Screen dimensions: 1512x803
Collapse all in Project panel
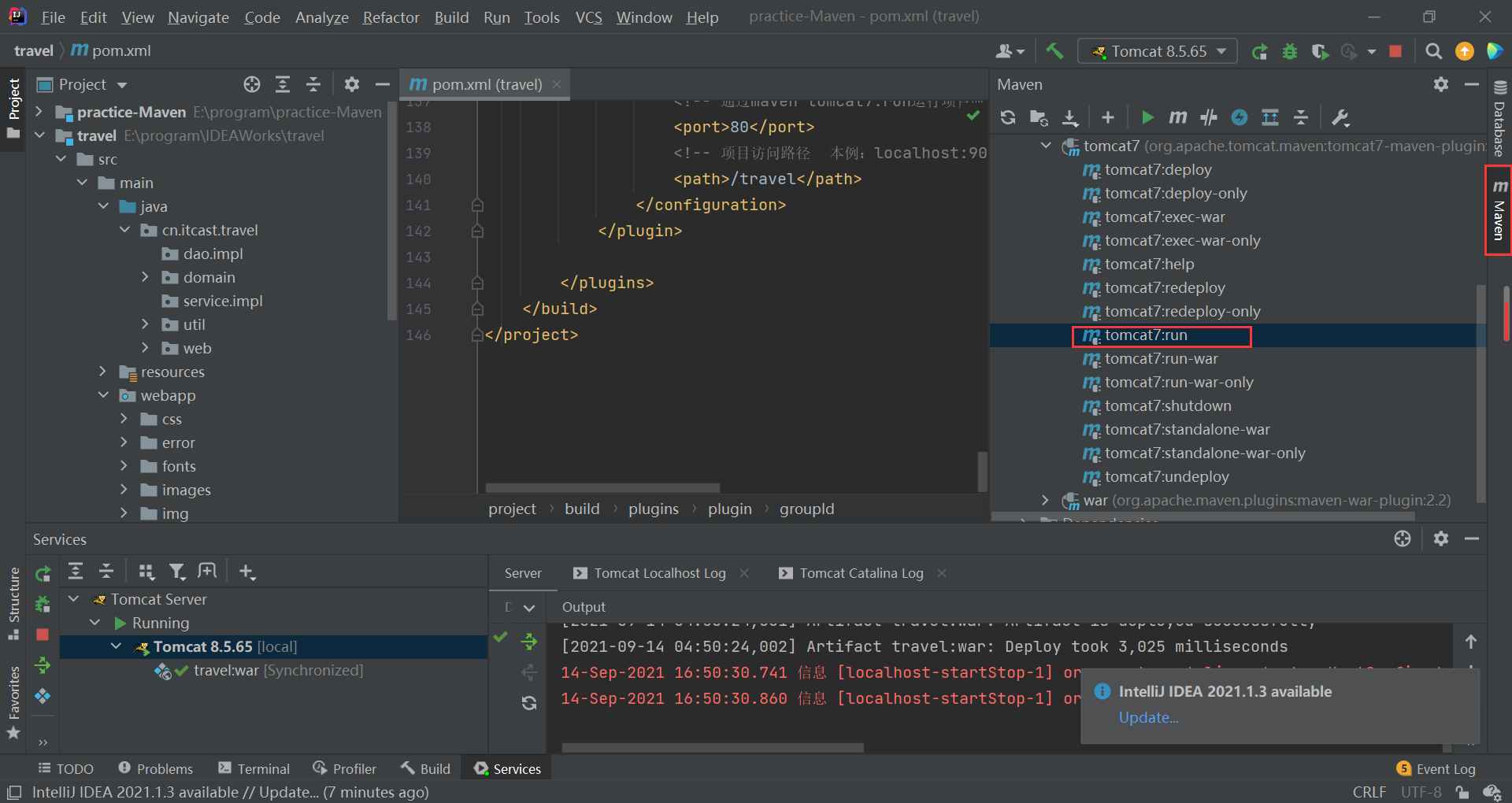(313, 84)
